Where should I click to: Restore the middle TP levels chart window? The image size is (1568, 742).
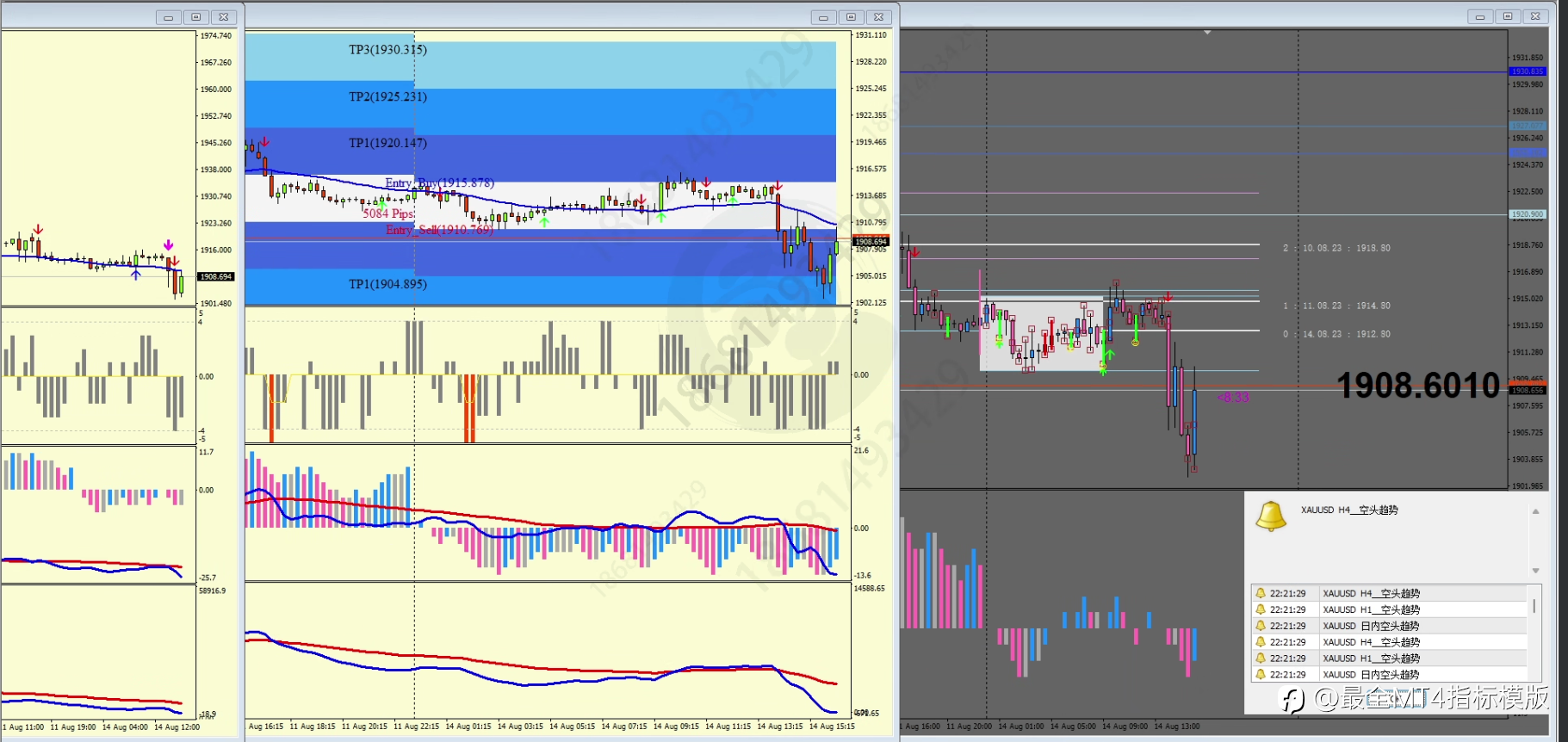852,17
